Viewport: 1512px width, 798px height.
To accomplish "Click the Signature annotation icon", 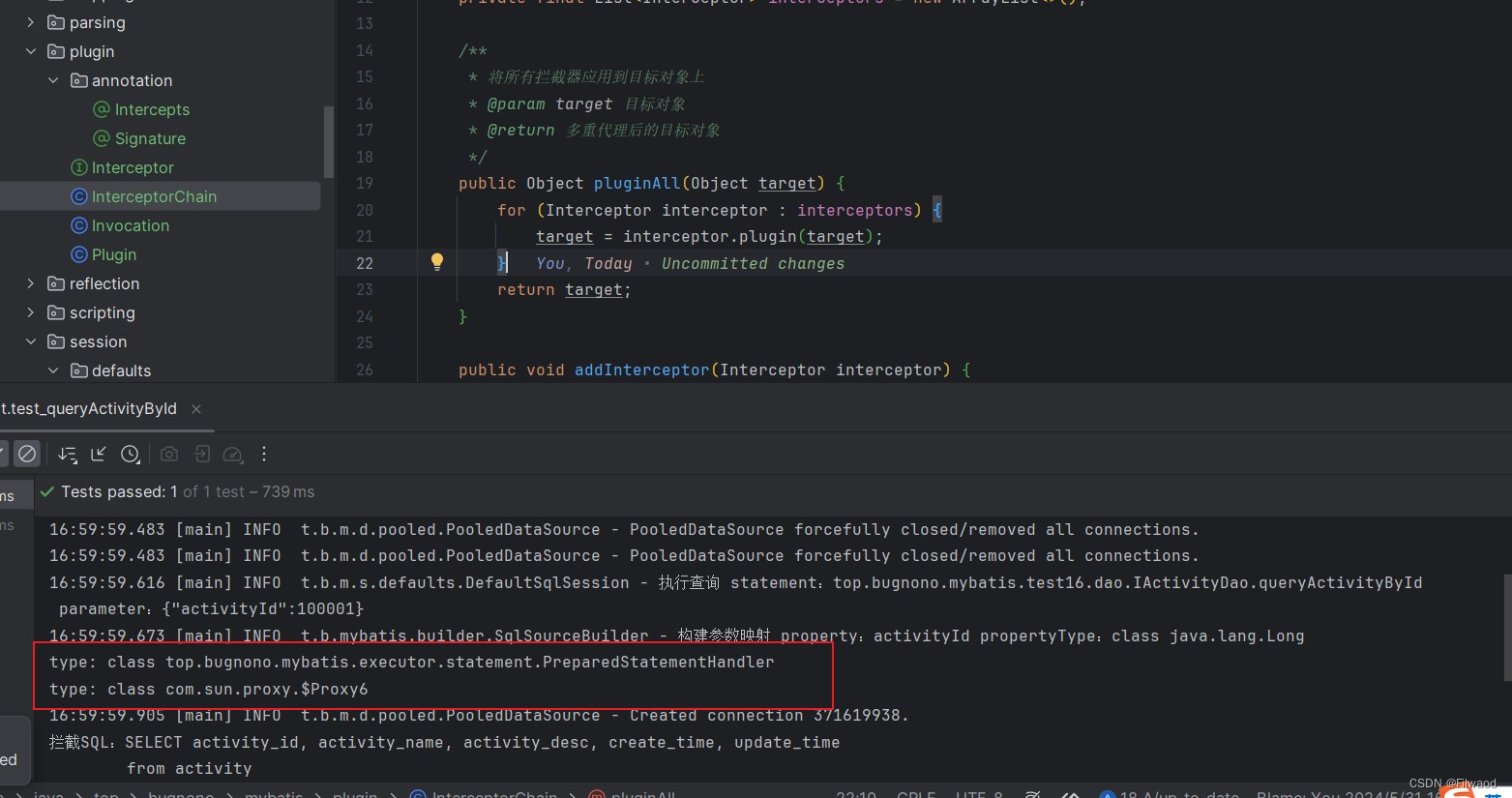I will [102, 138].
